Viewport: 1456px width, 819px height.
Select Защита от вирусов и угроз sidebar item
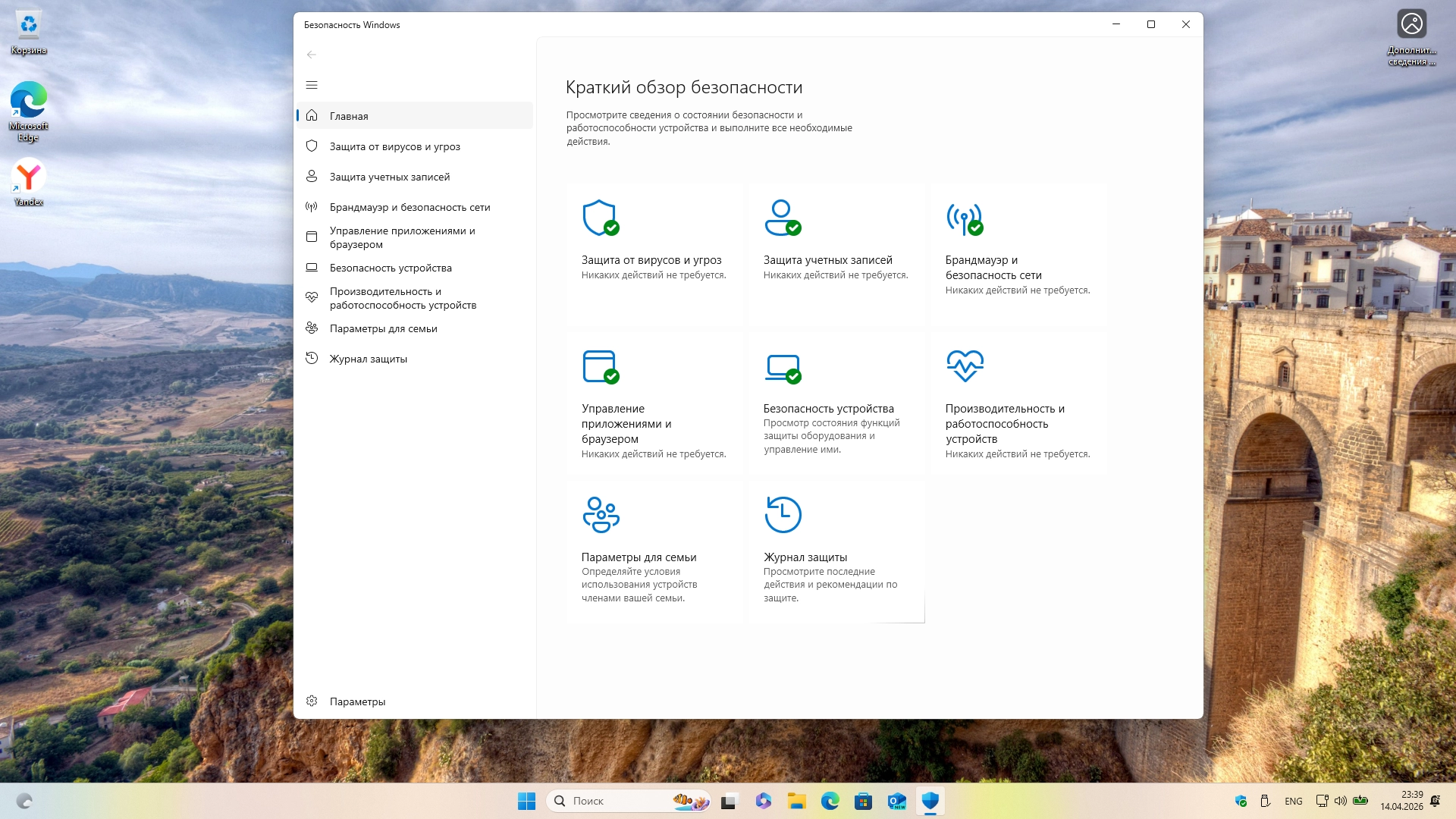tap(394, 146)
